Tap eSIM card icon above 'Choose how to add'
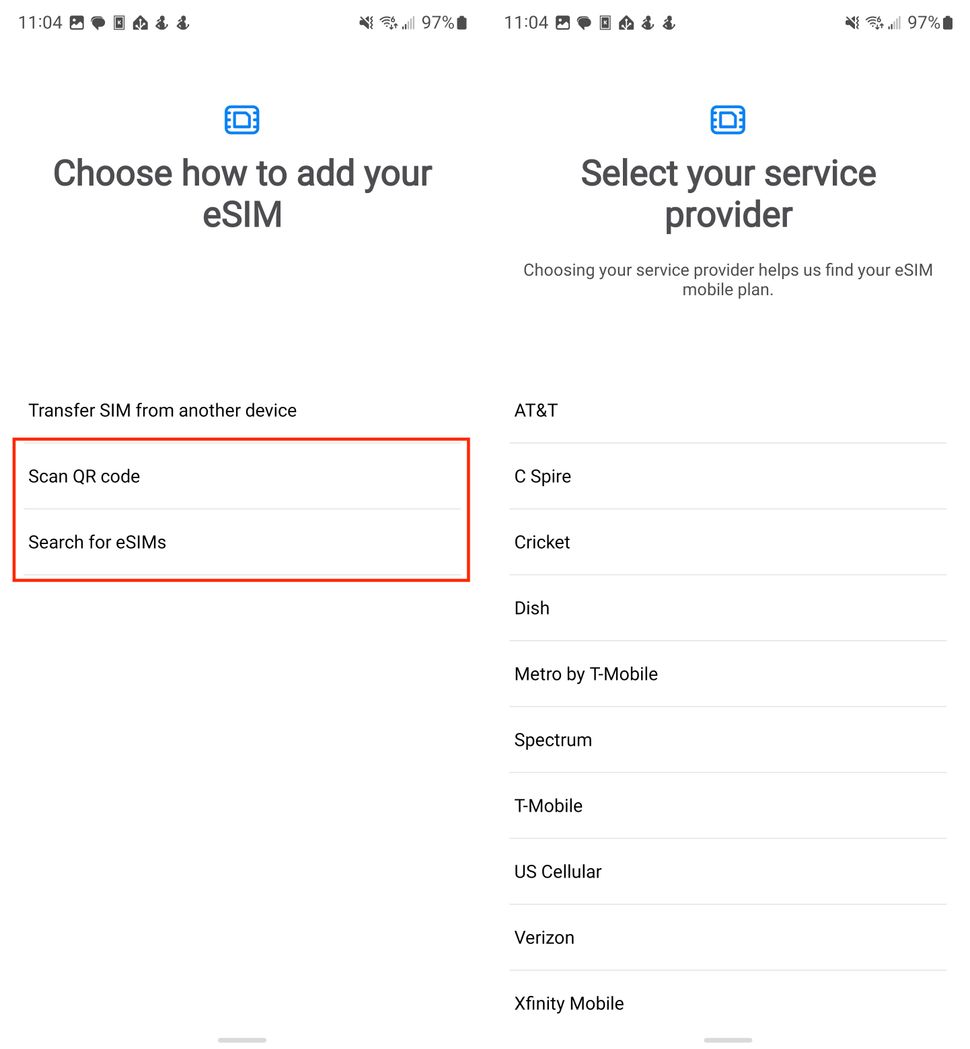This screenshot has width=970, height=1049. [x=242, y=120]
